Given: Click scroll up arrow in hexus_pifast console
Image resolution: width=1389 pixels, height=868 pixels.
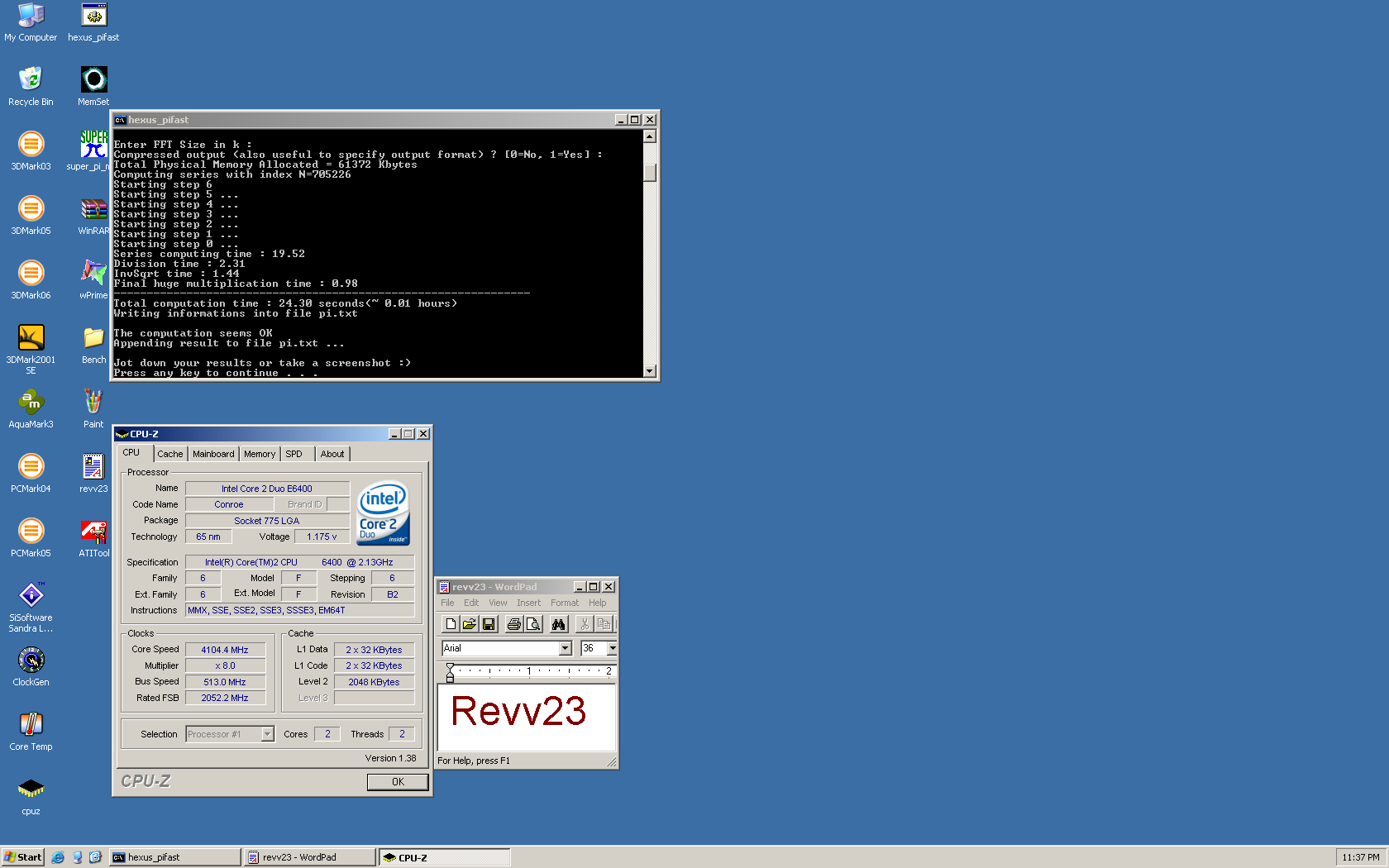Looking at the screenshot, I should [x=650, y=136].
